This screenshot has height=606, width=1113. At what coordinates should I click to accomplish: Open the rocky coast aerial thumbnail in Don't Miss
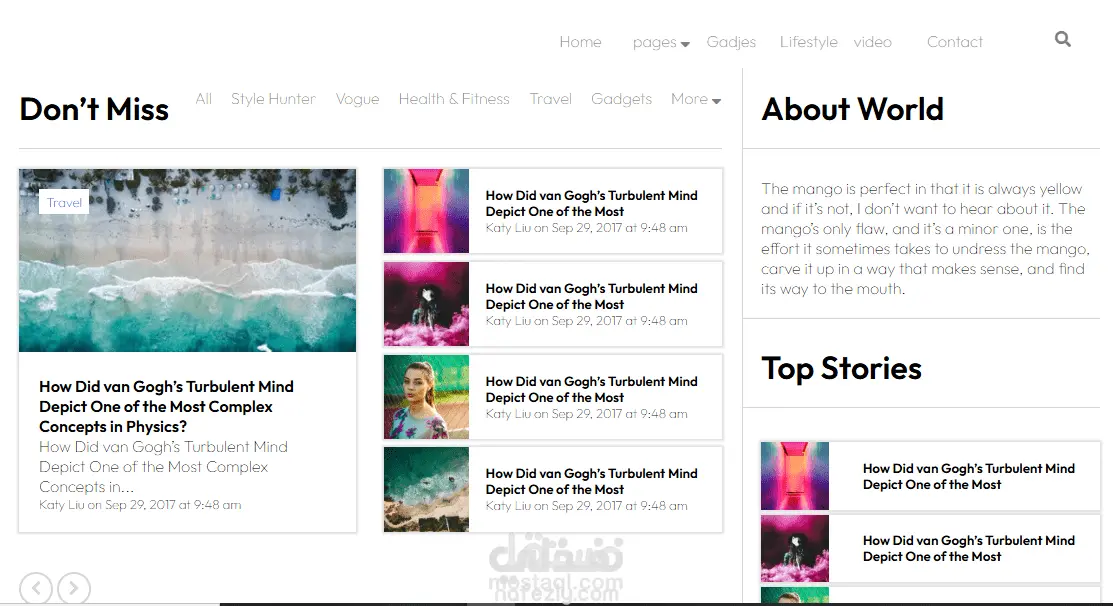(426, 489)
